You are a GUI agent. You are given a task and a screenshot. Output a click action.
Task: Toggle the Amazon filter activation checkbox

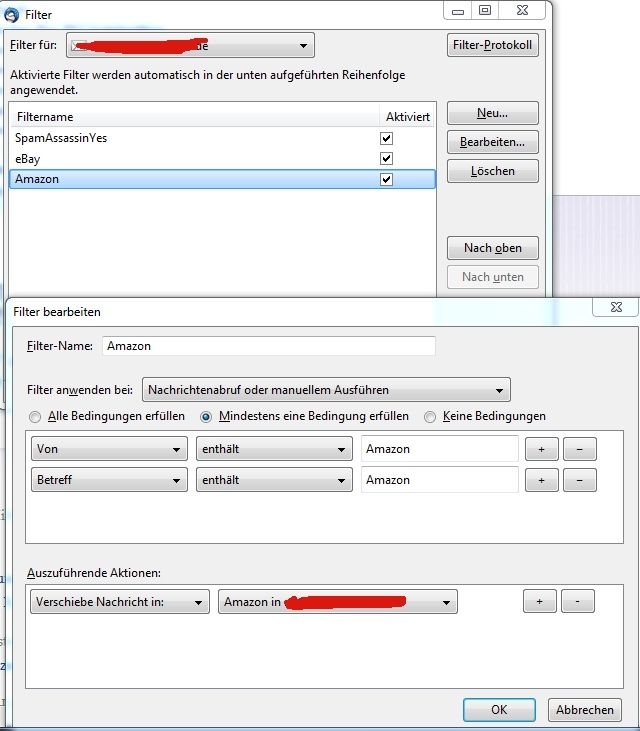tap(387, 179)
